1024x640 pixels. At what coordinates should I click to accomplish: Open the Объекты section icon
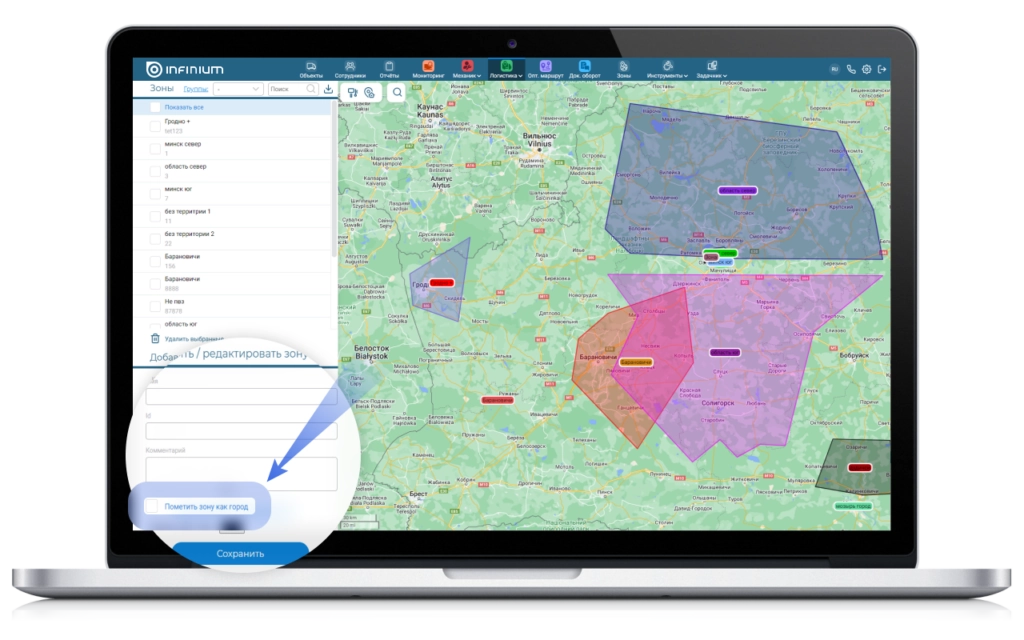point(311,67)
